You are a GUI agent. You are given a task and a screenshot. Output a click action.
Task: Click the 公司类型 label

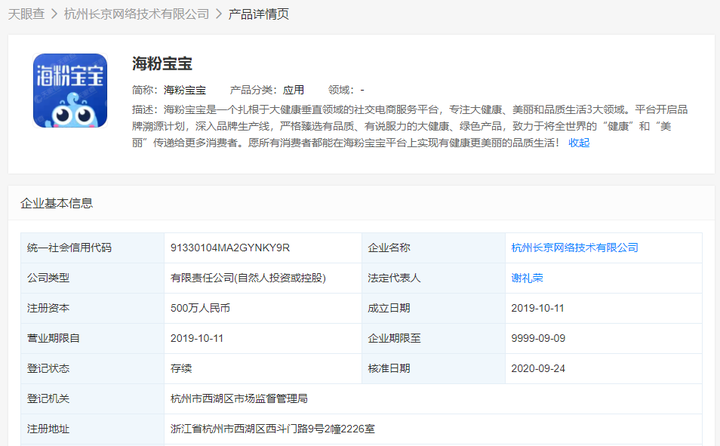48,278
